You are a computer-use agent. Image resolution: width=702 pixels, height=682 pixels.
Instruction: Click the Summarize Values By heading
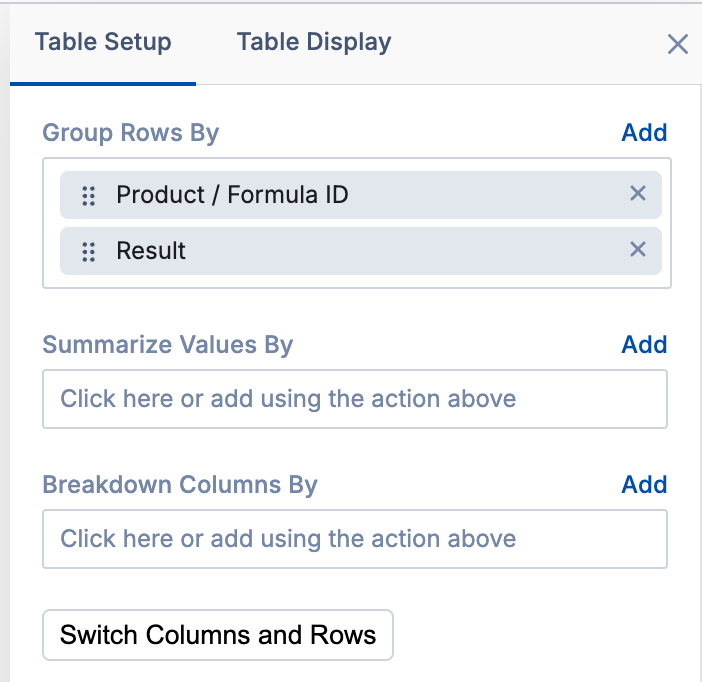tap(168, 345)
